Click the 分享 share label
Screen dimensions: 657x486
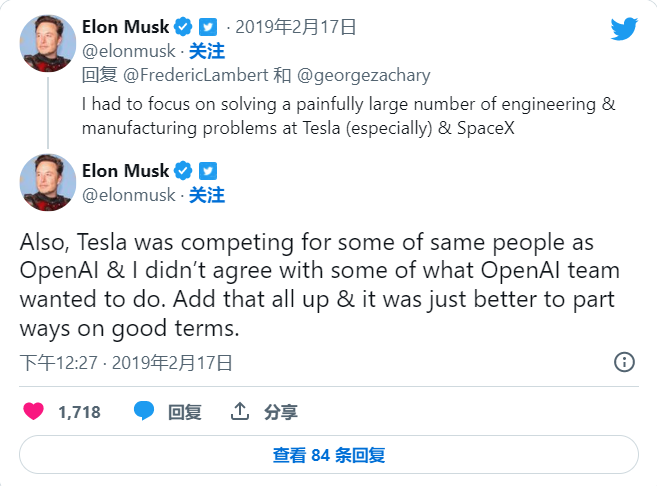(x=281, y=411)
